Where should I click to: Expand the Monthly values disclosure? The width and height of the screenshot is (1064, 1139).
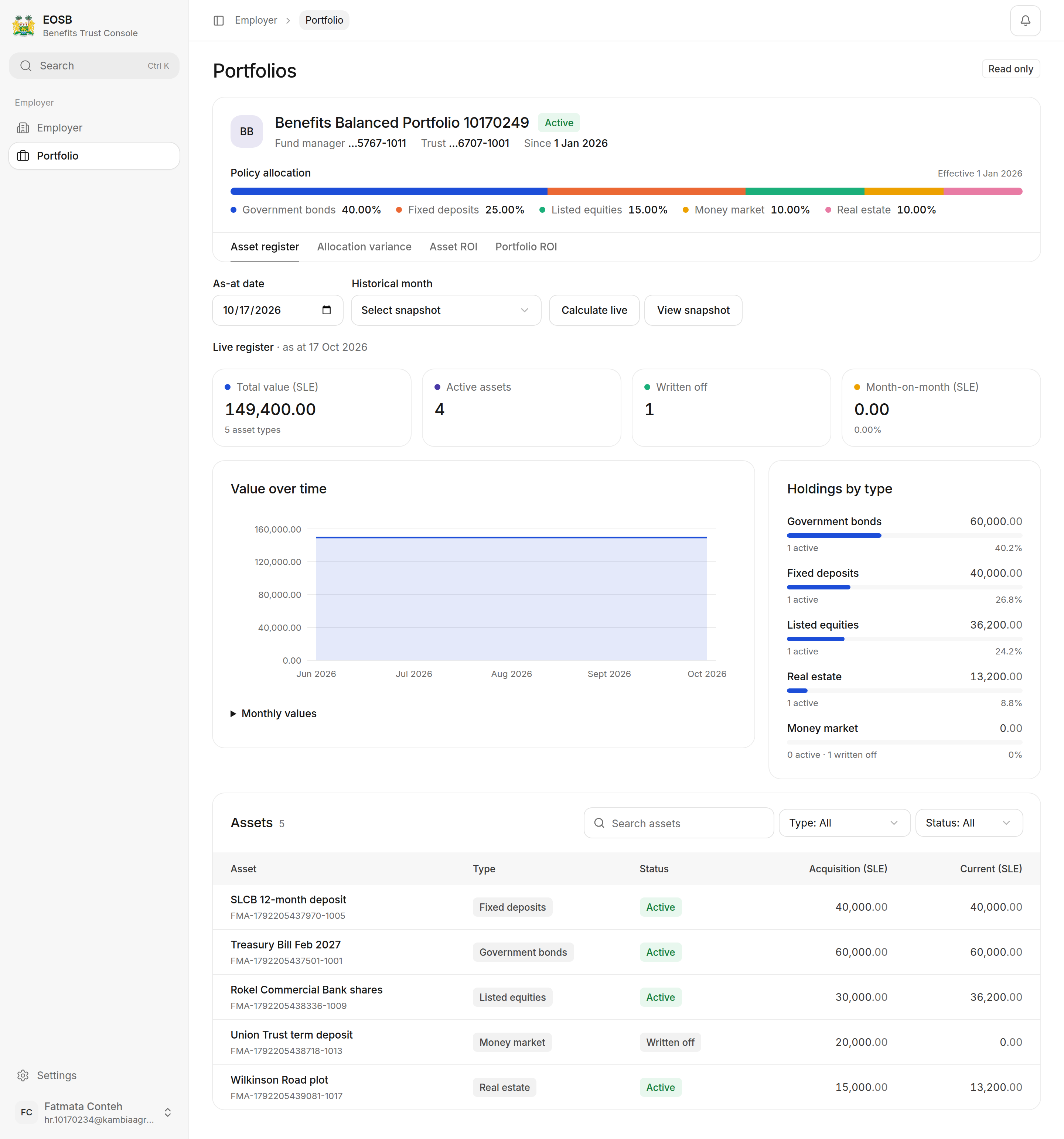[x=273, y=713]
